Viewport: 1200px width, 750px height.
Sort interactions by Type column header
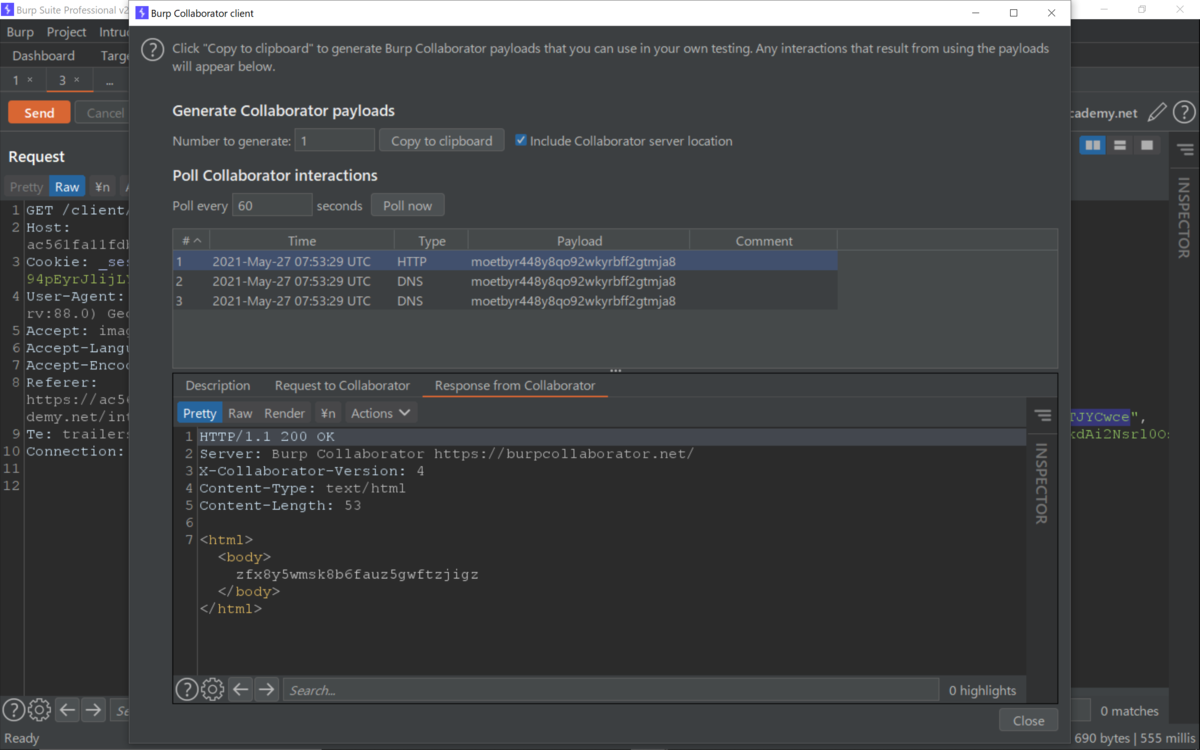432,240
